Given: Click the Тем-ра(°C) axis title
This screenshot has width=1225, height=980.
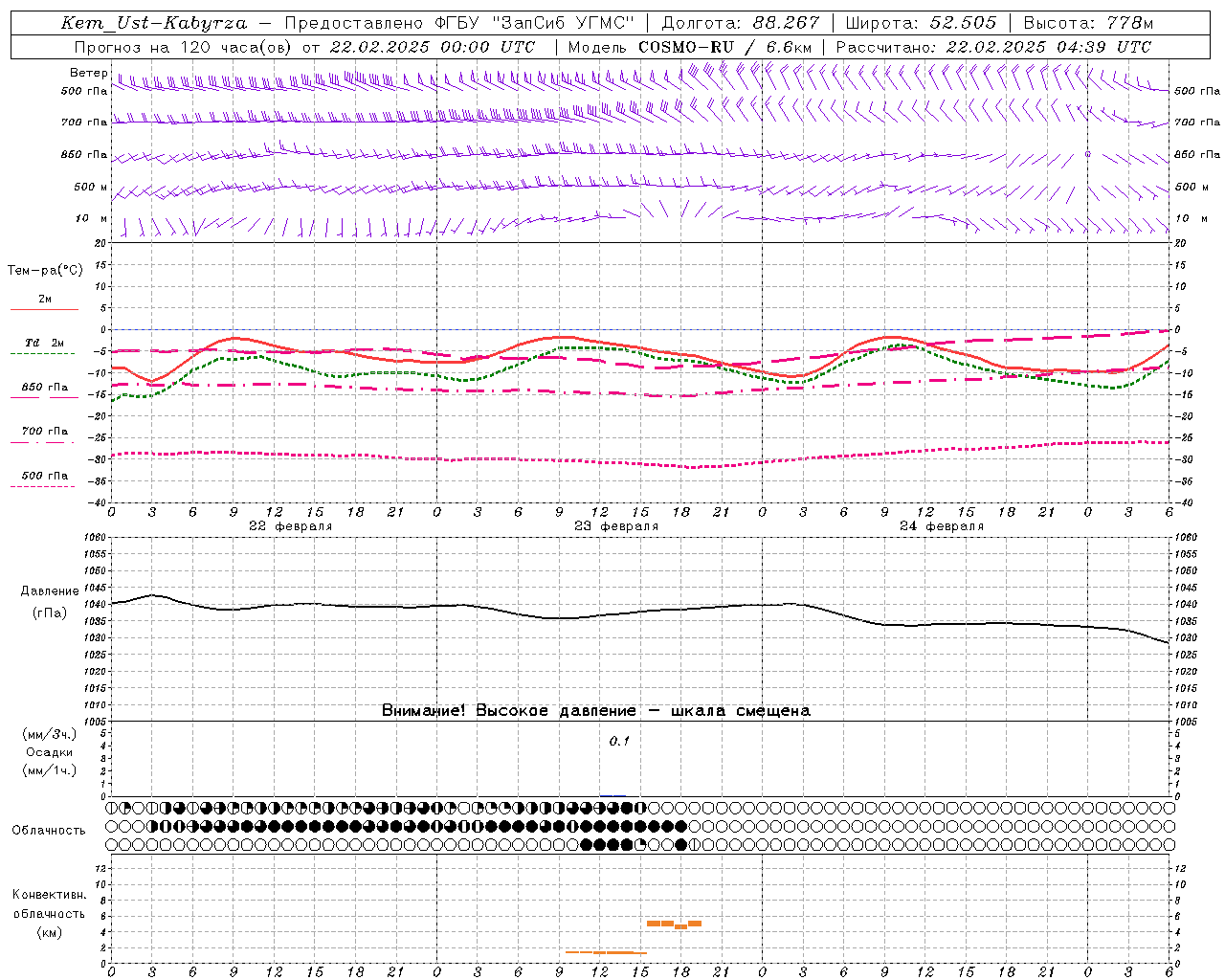Looking at the screenshot, I should (45, 271).
